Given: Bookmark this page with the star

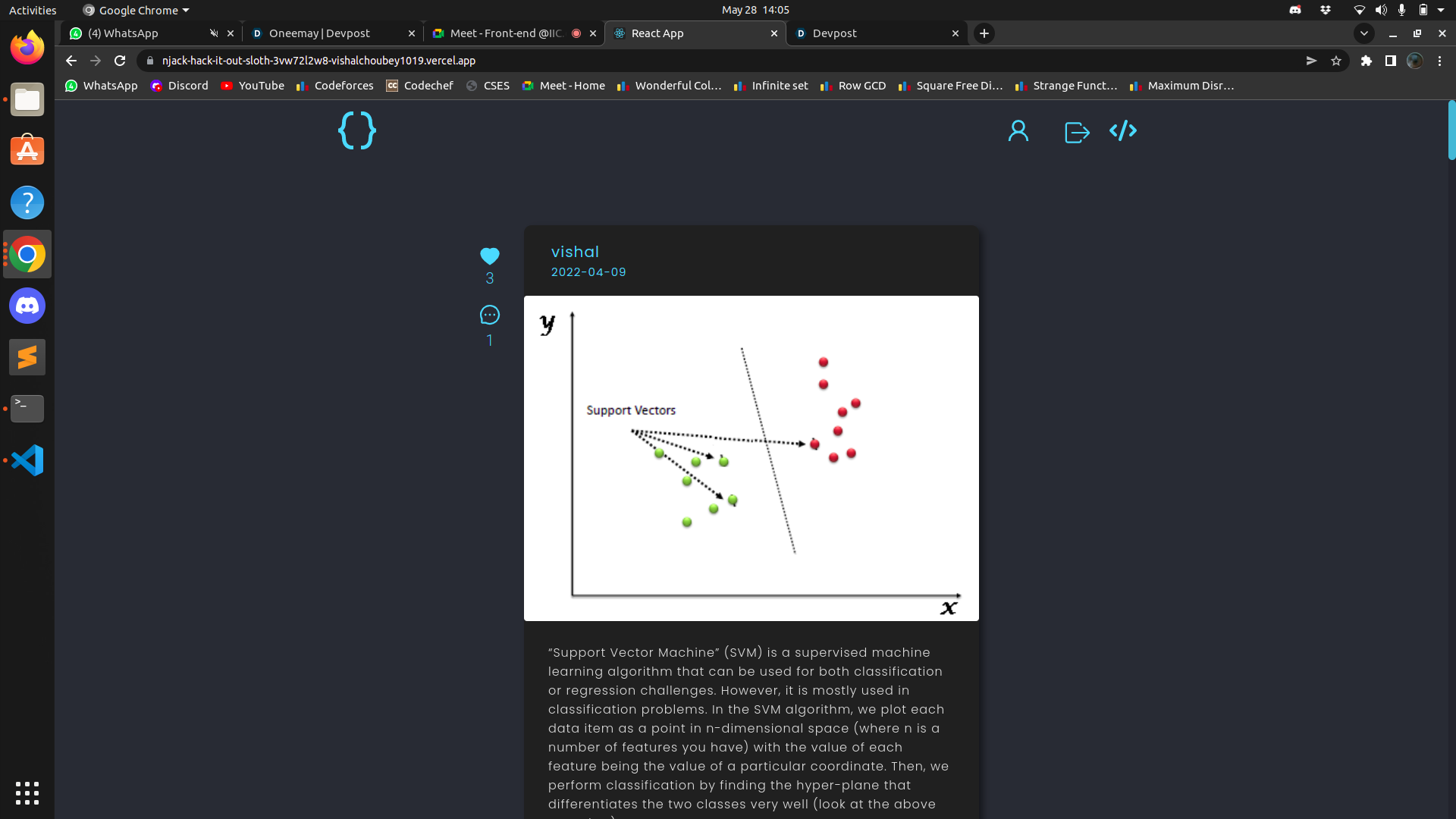Looking at the screenshot, I should tap(1336, 61).
